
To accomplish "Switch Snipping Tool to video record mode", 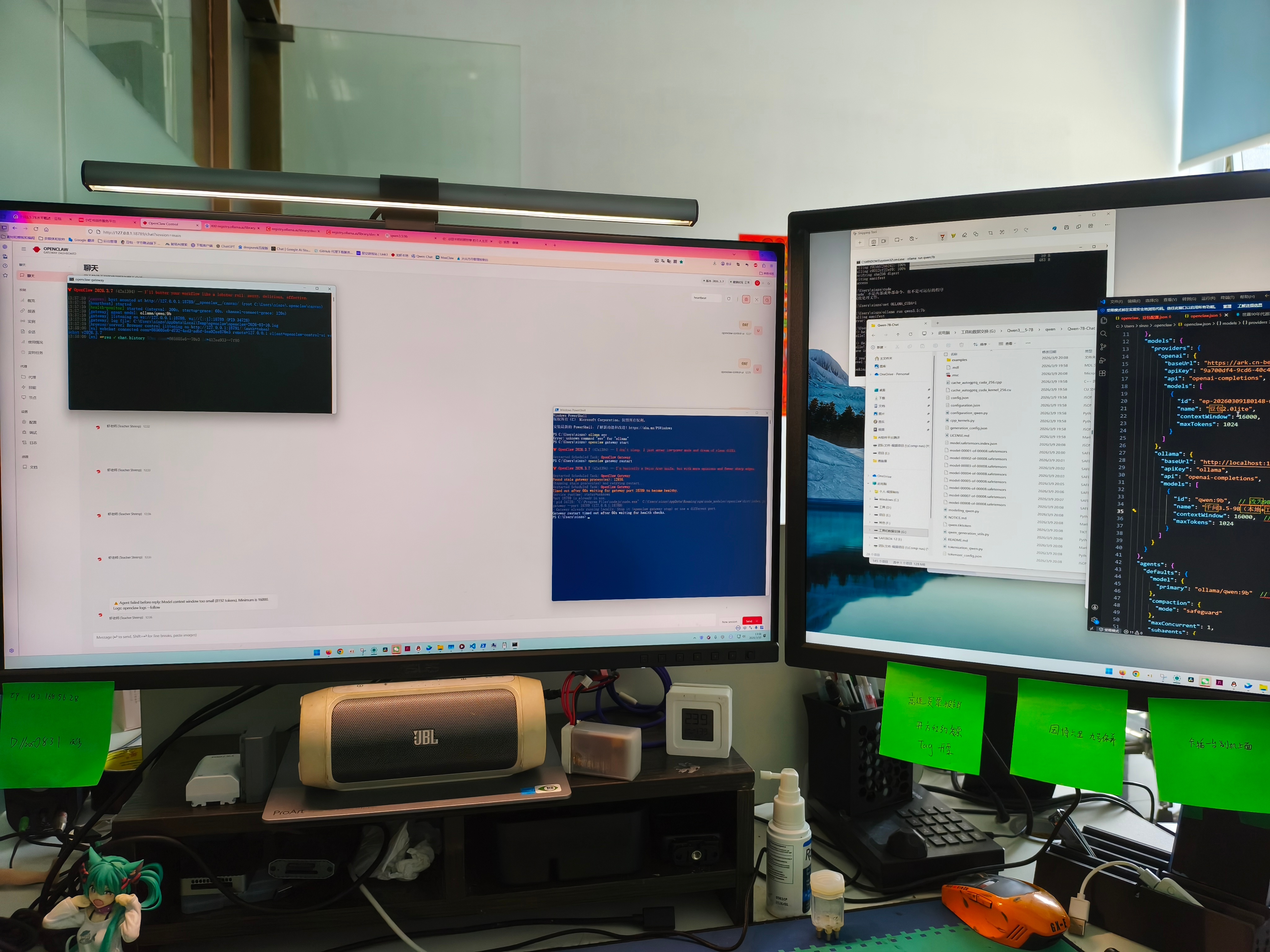I will pos(884,241).
